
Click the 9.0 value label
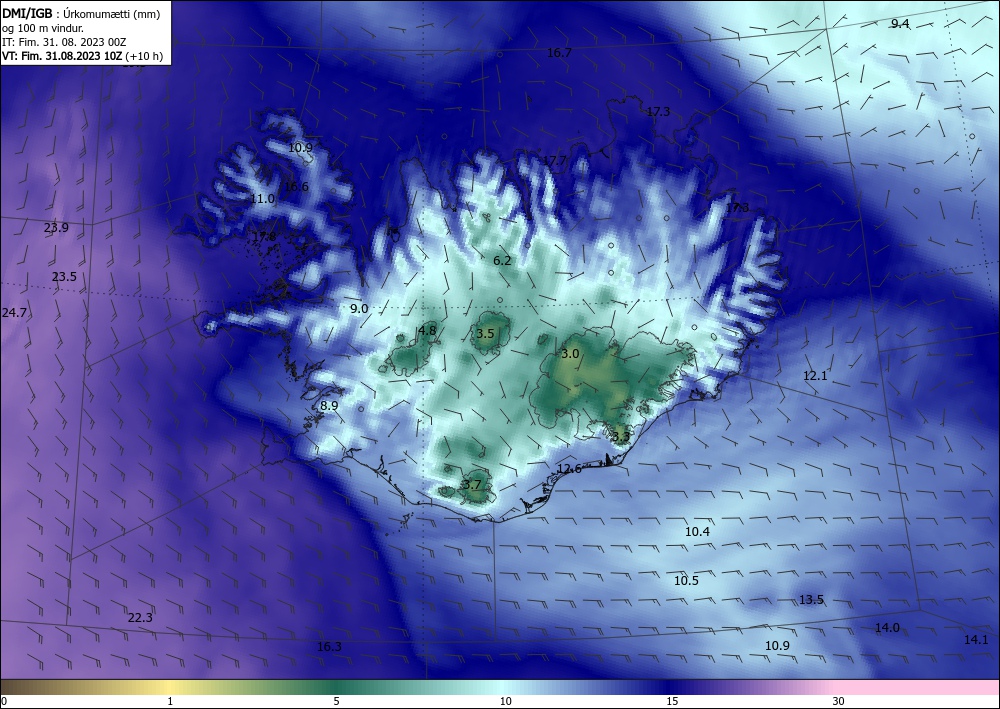(359, 308)
